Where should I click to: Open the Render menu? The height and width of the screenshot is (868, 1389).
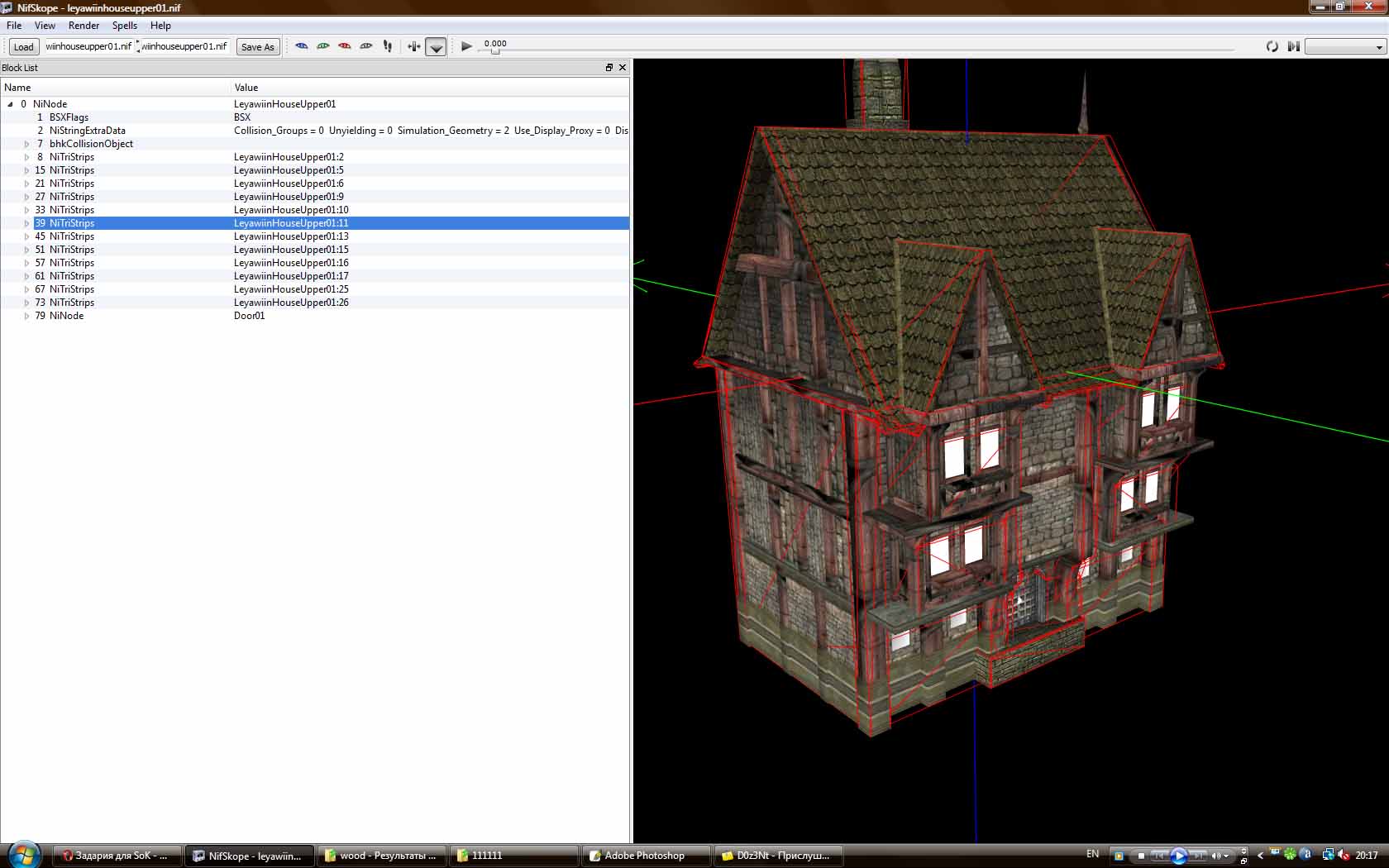(84, 26)
